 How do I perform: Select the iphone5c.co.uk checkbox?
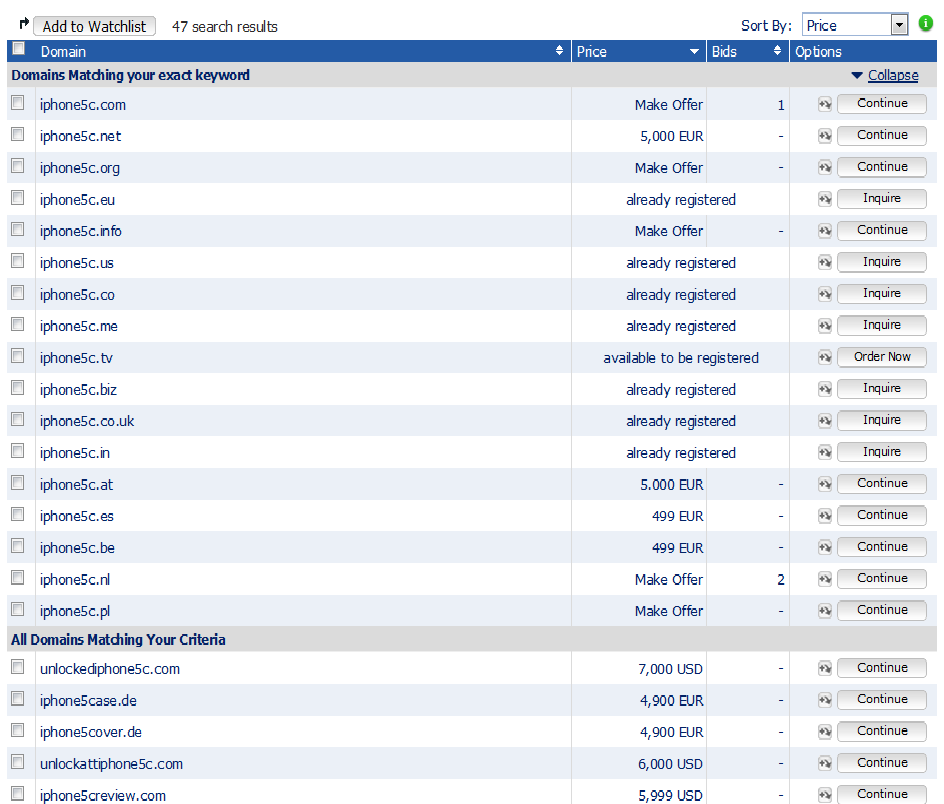tap(18, 419)
